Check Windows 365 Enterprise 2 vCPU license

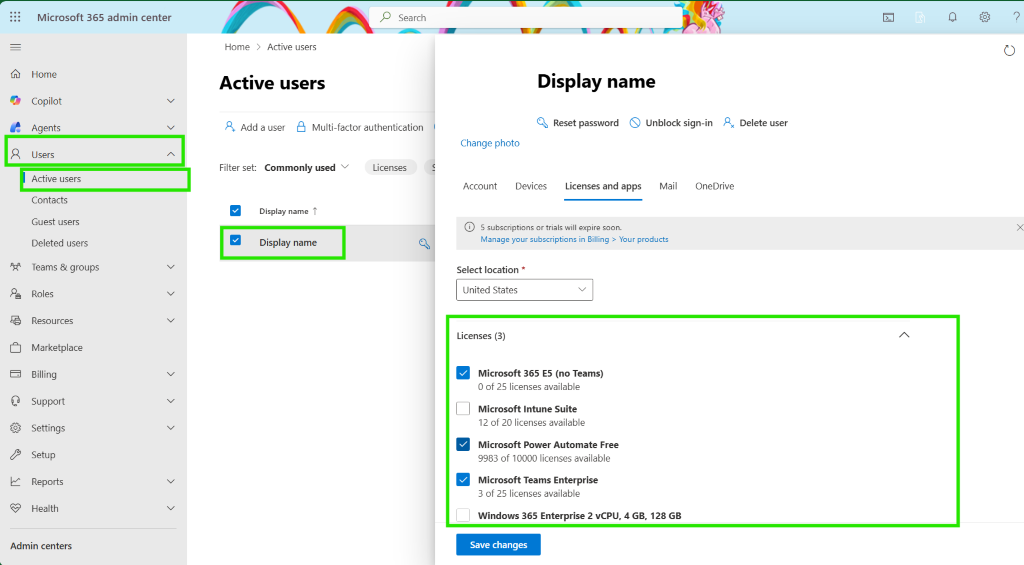(x=463, y=515)
